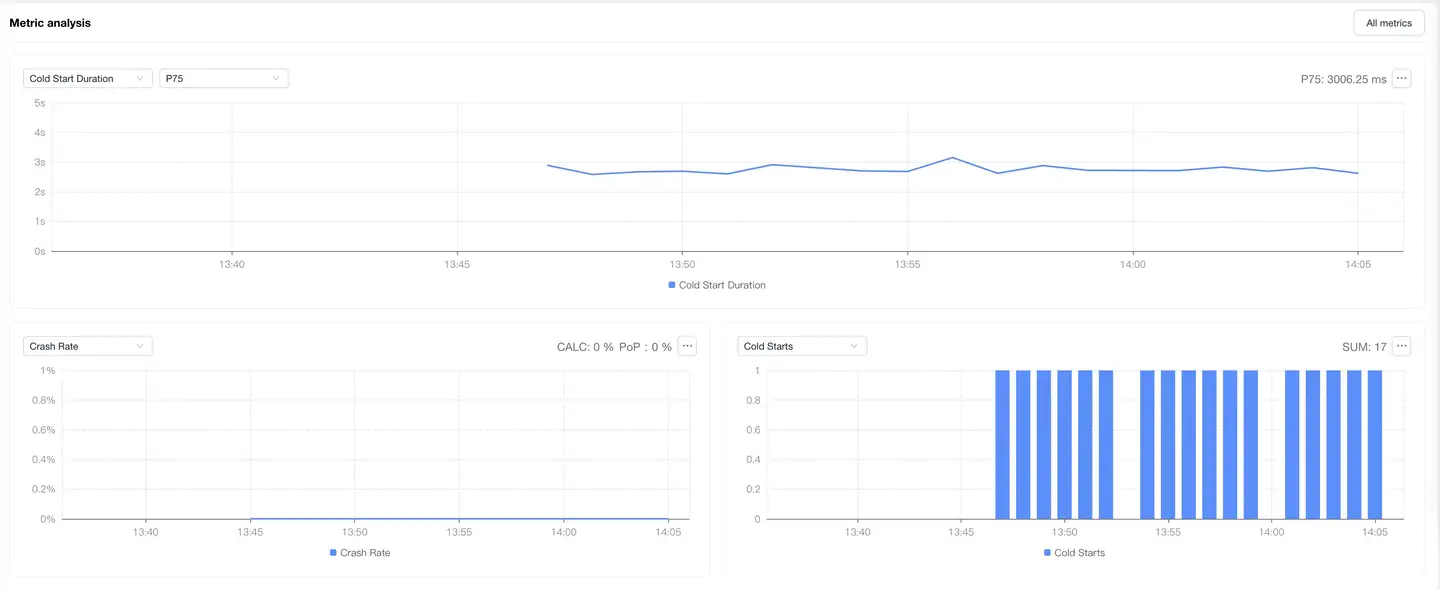
Task: Click blue legend swatch beside Cold Start Duration
Action: tap(672, 285)
